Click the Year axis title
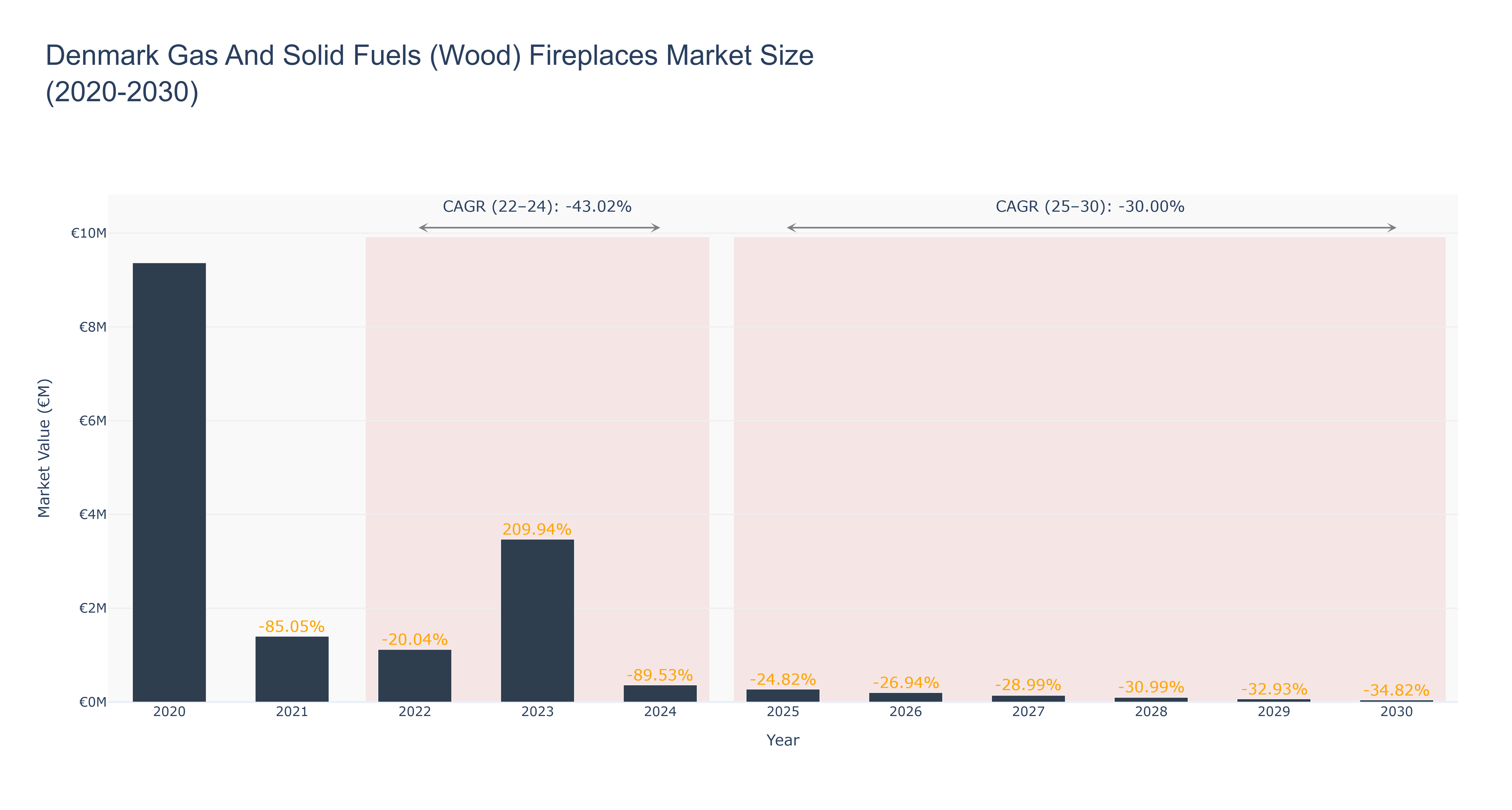Viewport: 1512px width, 810px height. [782, 740]
